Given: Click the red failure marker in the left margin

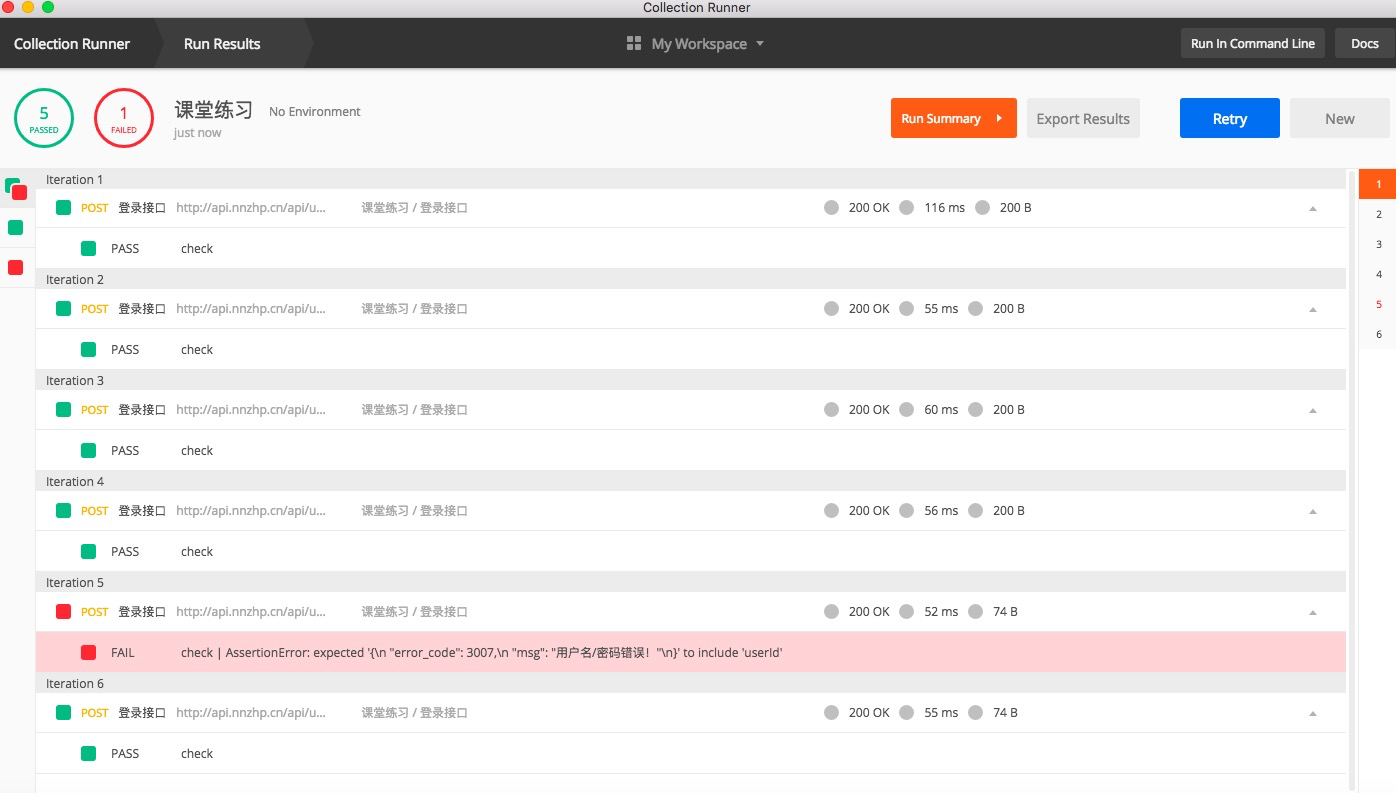Looking at the screenshot, I should [x=15, y=267].
